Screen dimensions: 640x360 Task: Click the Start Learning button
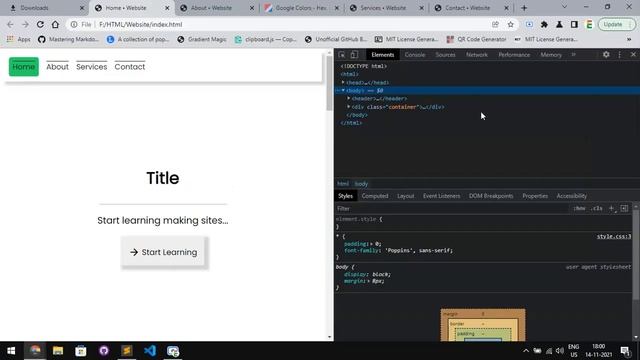163,252
